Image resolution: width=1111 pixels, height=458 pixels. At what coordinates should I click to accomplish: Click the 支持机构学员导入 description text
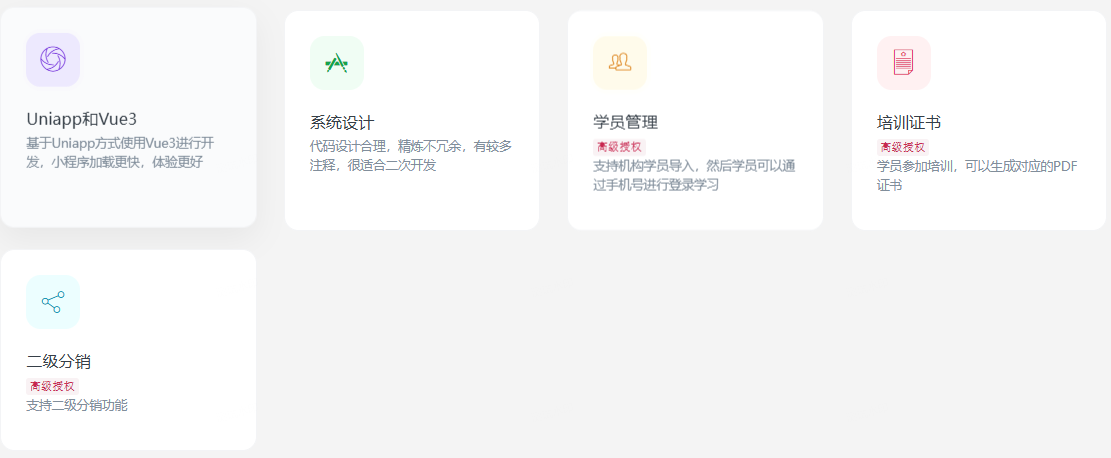pyautogui.click(x=694, y=175)
